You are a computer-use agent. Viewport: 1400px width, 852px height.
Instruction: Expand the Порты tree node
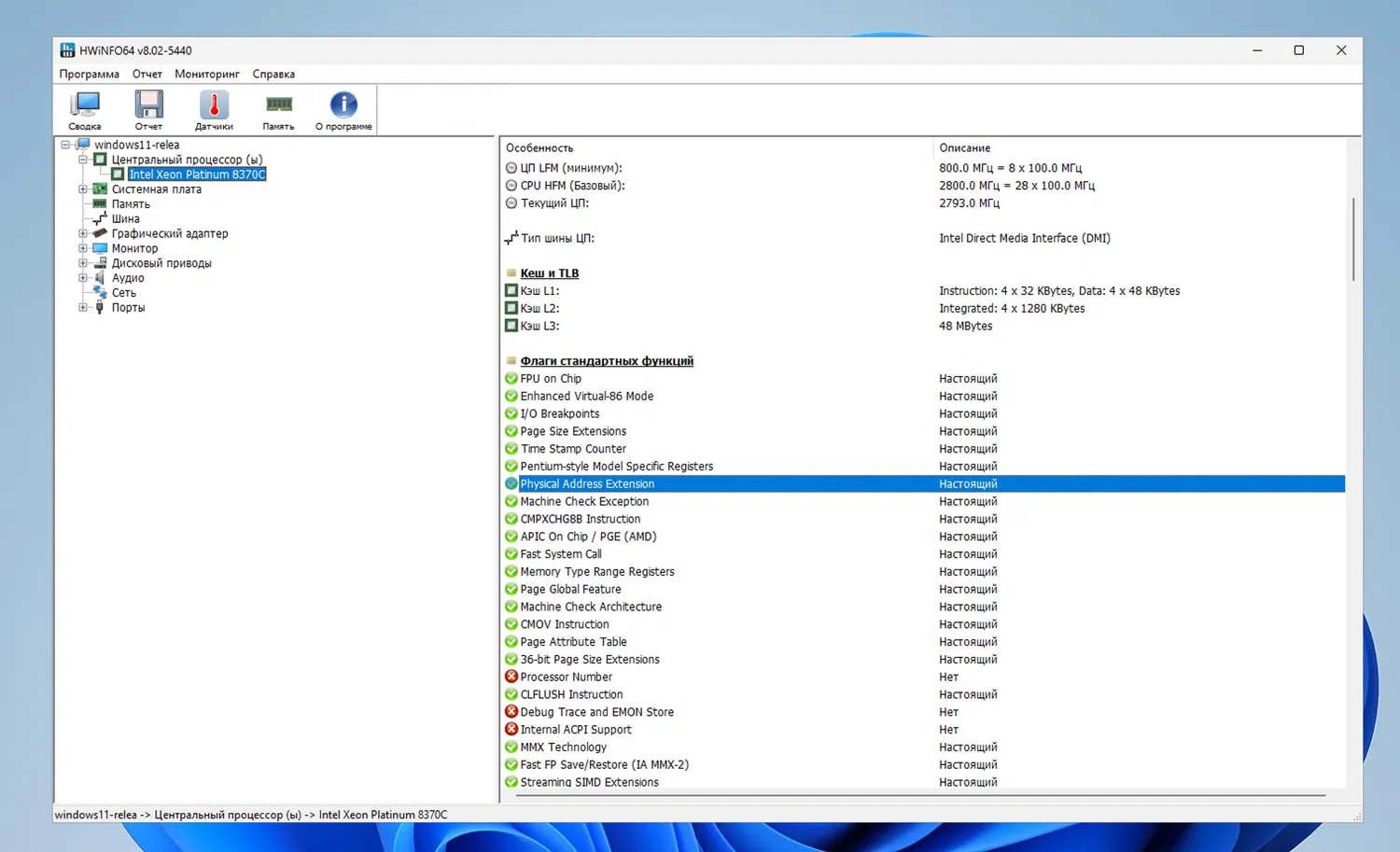coord(83,307)
